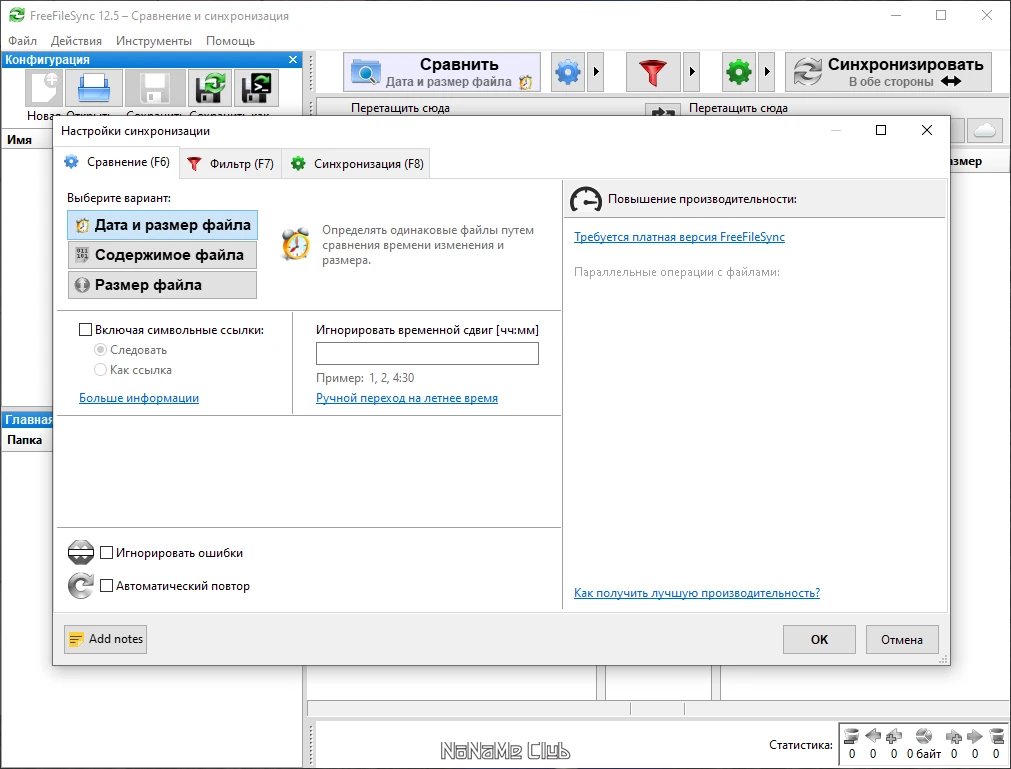This screenshot has width=1011, height=769.
Task: Open Больше информации link
Action: 139,398
